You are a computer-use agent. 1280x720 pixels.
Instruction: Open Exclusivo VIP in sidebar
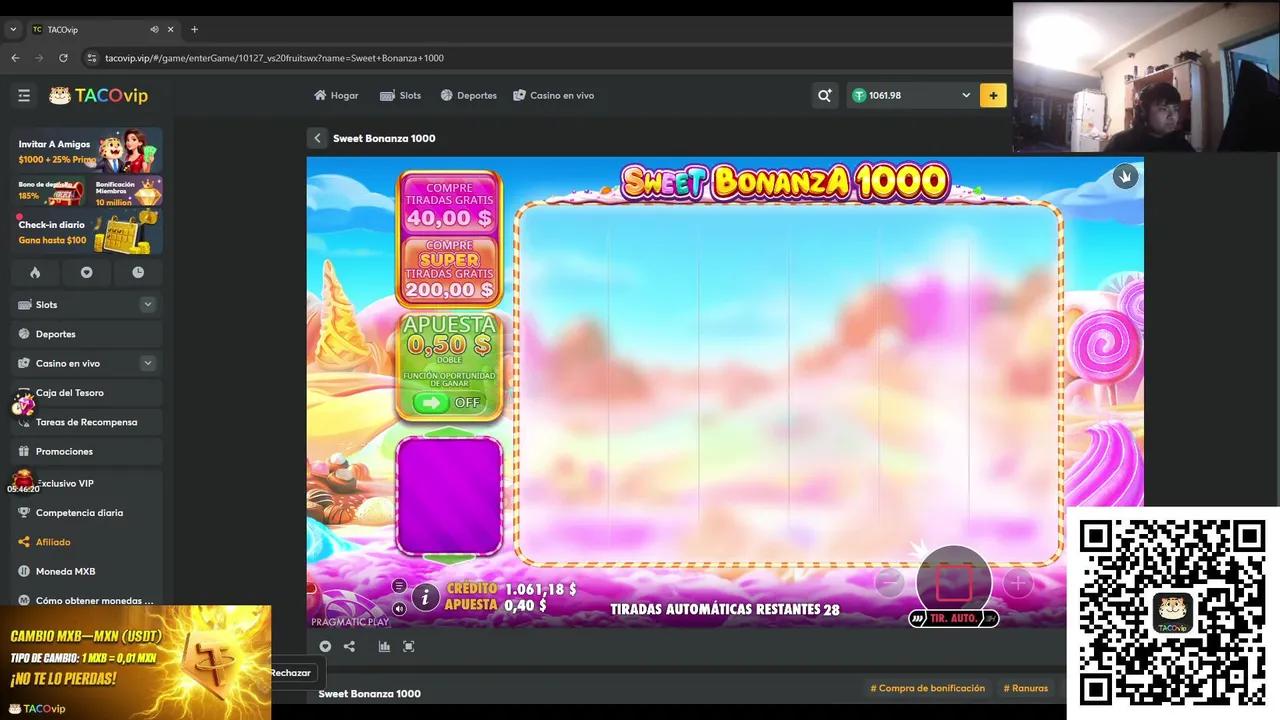click(87, 483)
